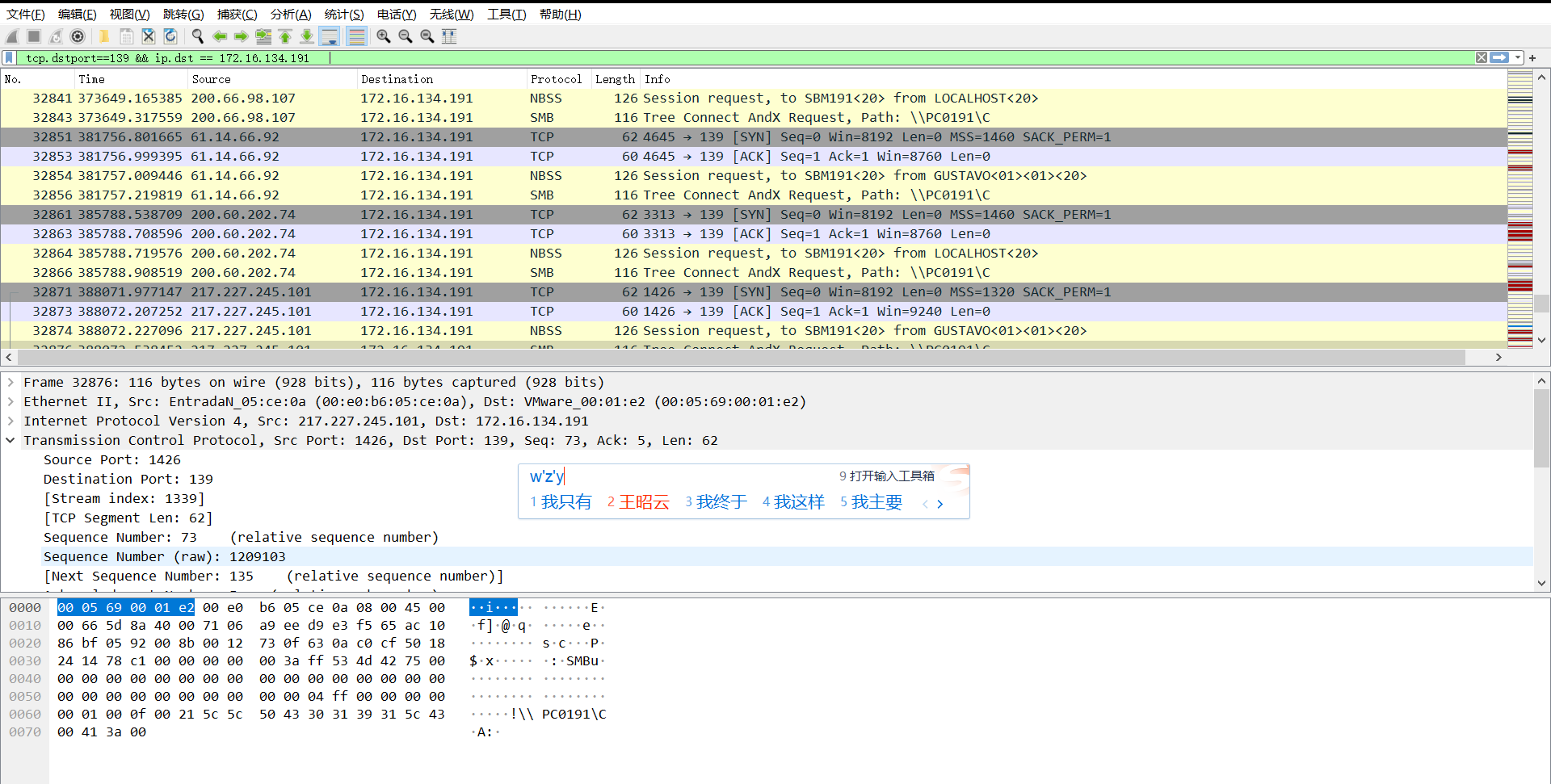Choose IME candidate 王昭云

pyautogui.click(x=638, y=502)
